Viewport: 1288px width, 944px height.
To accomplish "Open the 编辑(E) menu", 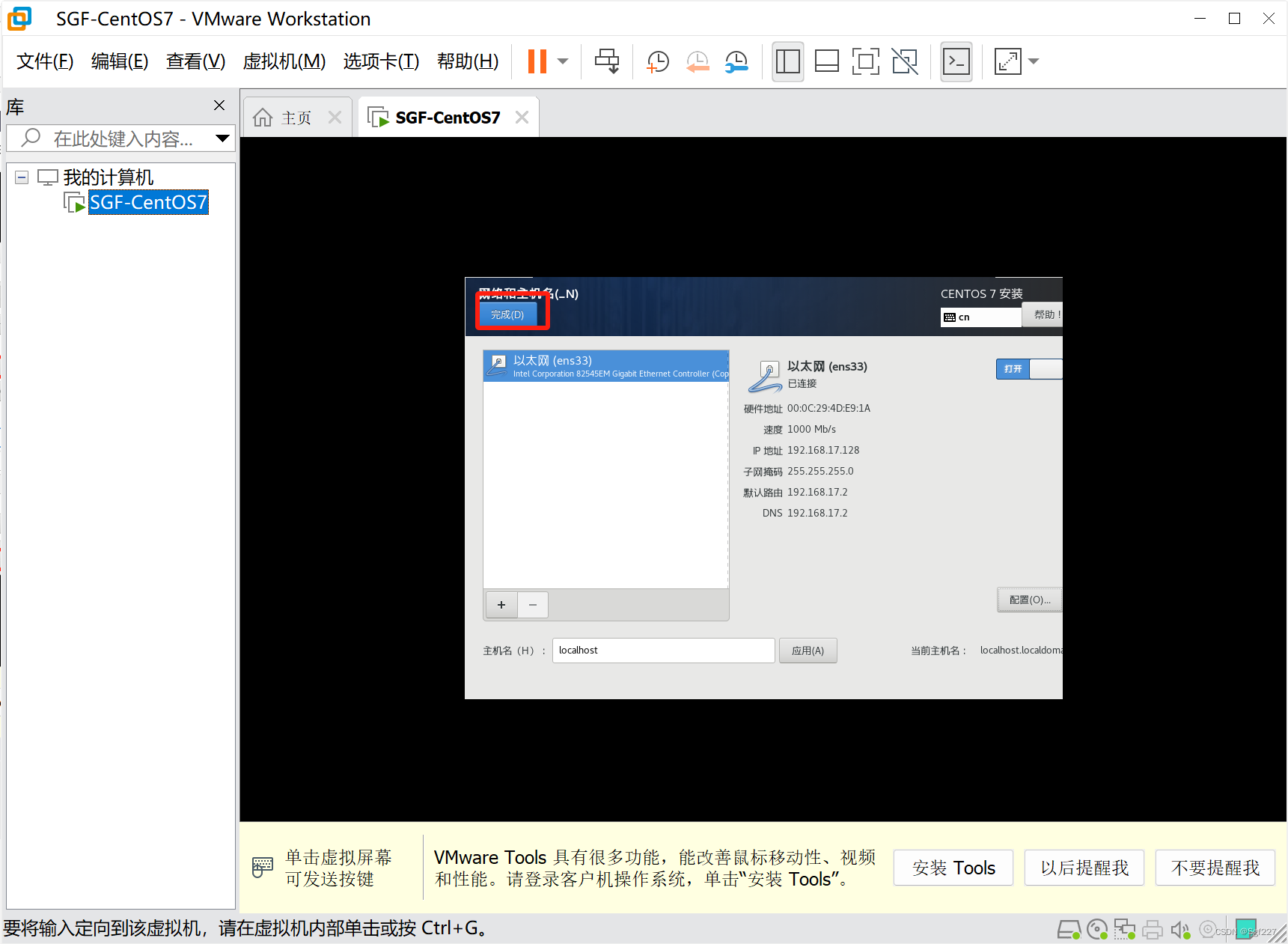I will pos(120,61).
